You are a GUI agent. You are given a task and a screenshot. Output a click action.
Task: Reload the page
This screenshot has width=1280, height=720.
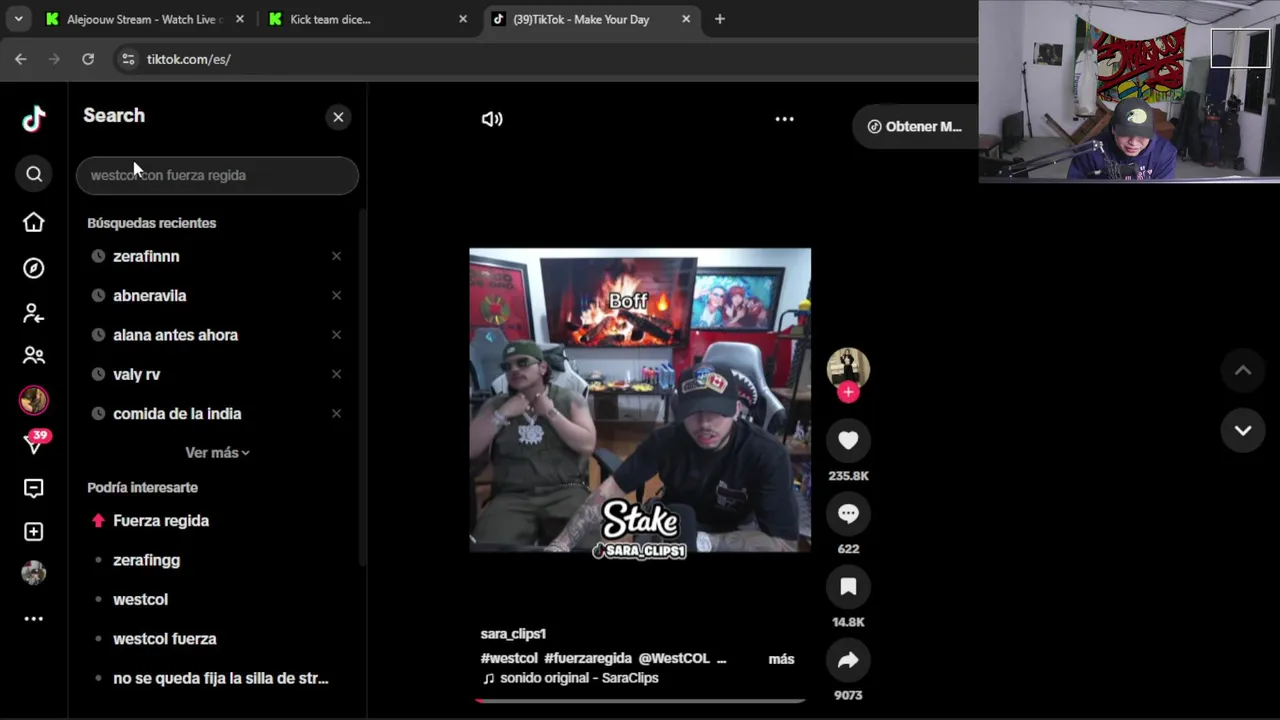[88, 59]
